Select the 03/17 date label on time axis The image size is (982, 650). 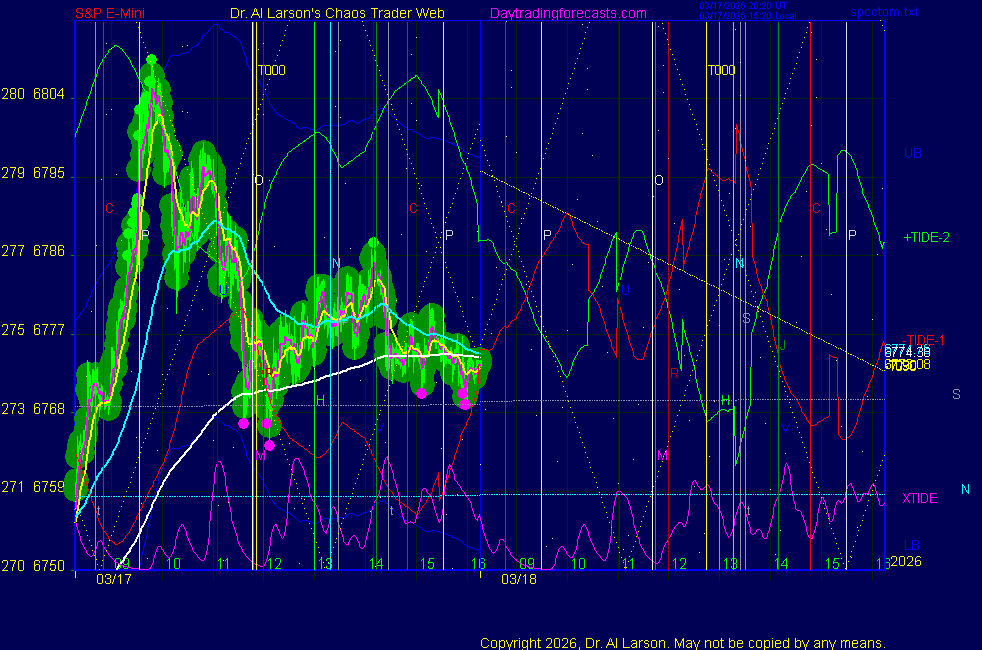[114, 579]
